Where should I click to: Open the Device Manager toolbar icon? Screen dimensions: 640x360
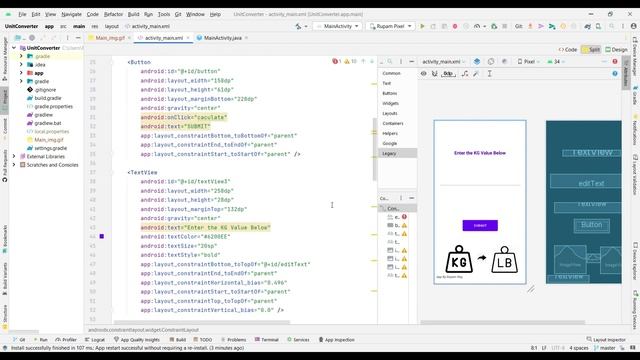[x=598, y=26]
